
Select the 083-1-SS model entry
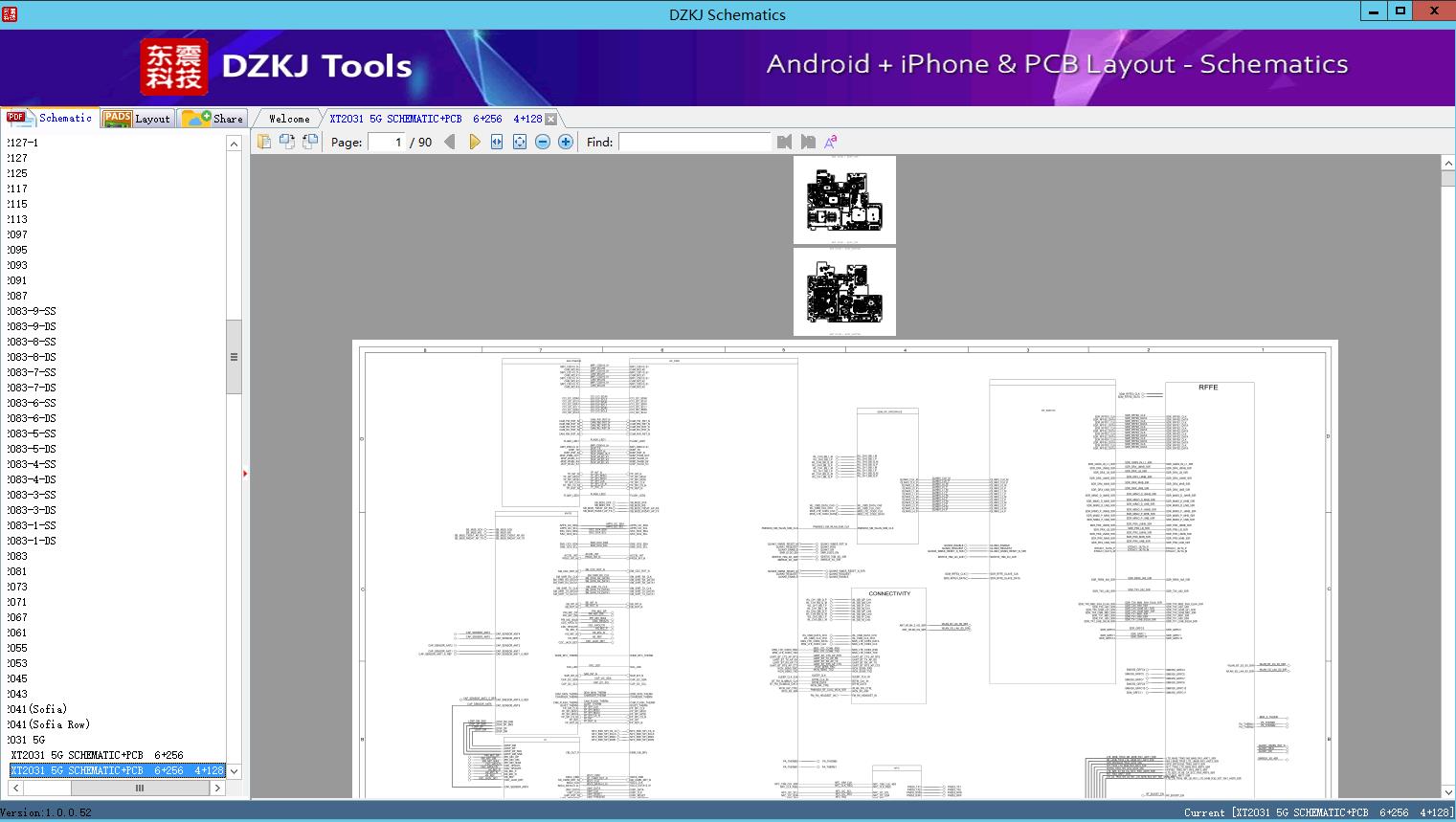point(33,525)
